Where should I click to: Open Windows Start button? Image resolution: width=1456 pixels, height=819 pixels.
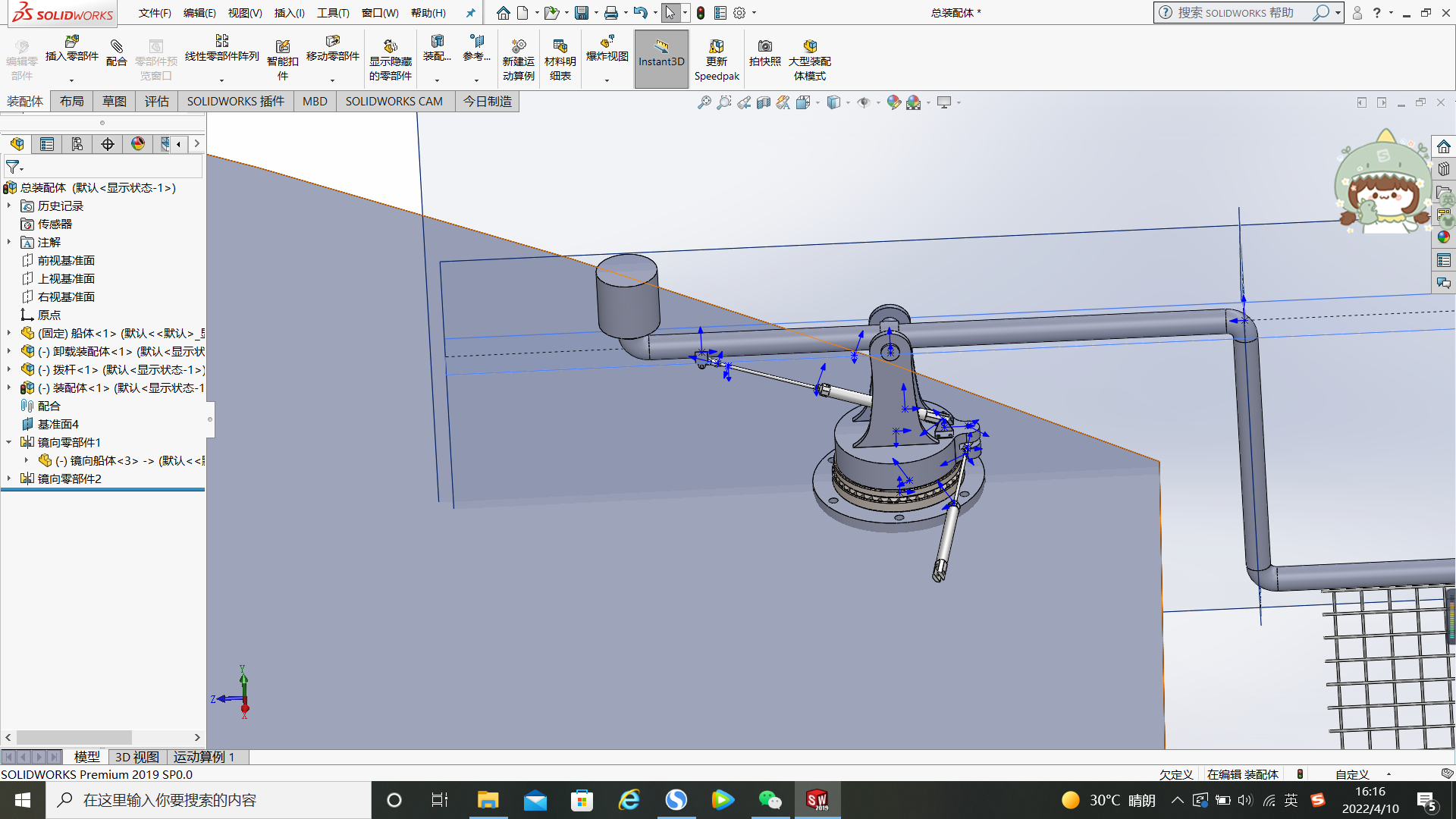23,800
